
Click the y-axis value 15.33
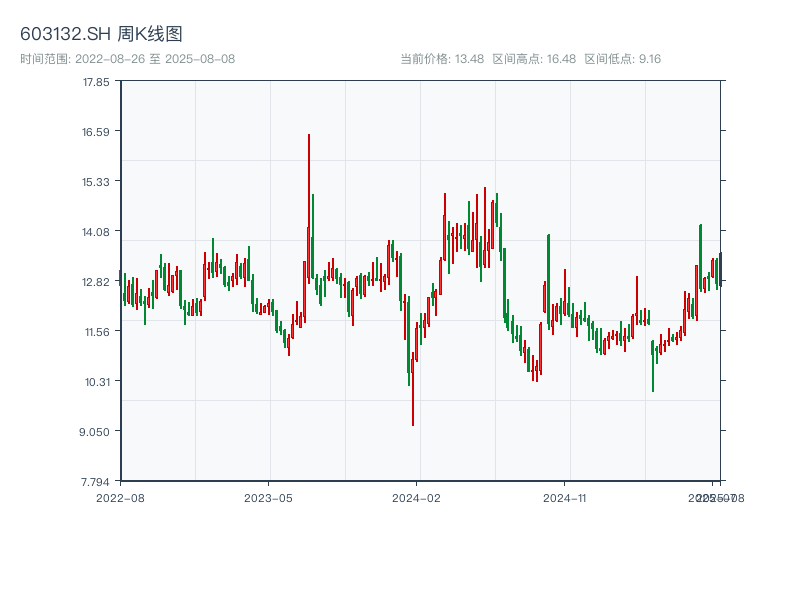(96, 182)
